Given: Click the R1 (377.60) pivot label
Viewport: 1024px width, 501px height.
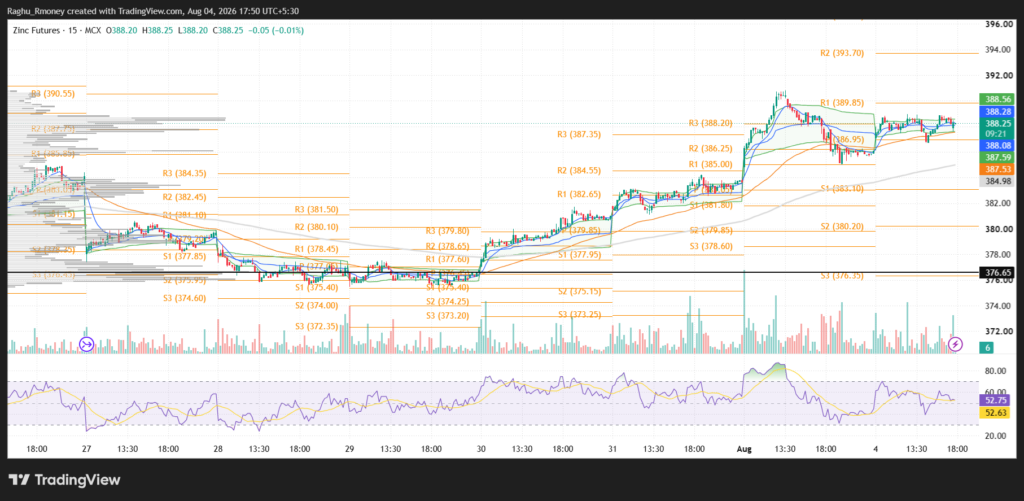Looking at the screenshot, I should point(447,259).
